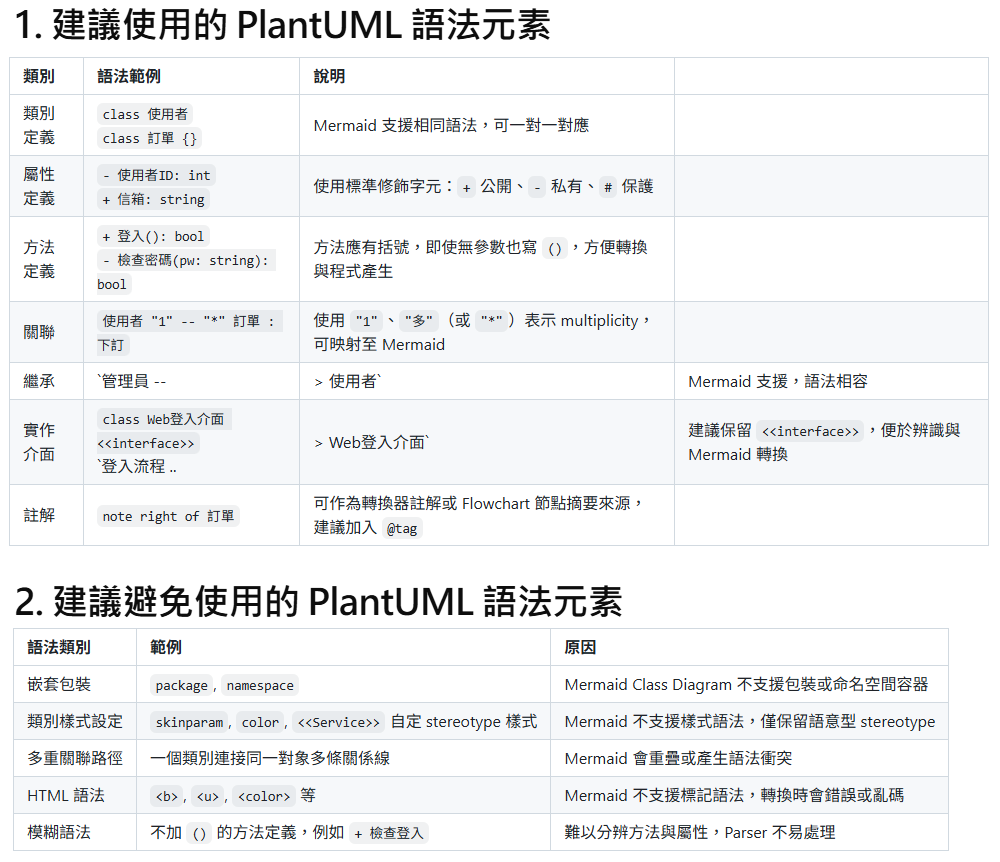
Task: Click the heading "1. 建議使用的 PlantUML 語法元素"
Action: point(282,26)
